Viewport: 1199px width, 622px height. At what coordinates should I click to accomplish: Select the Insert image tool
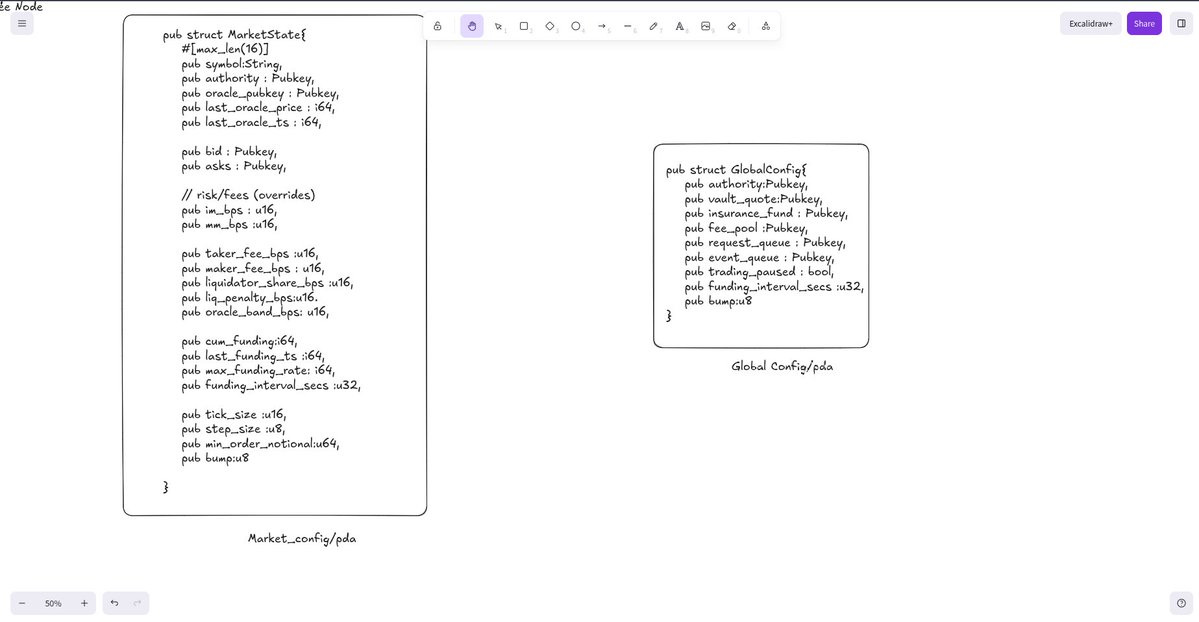point(706,26)
